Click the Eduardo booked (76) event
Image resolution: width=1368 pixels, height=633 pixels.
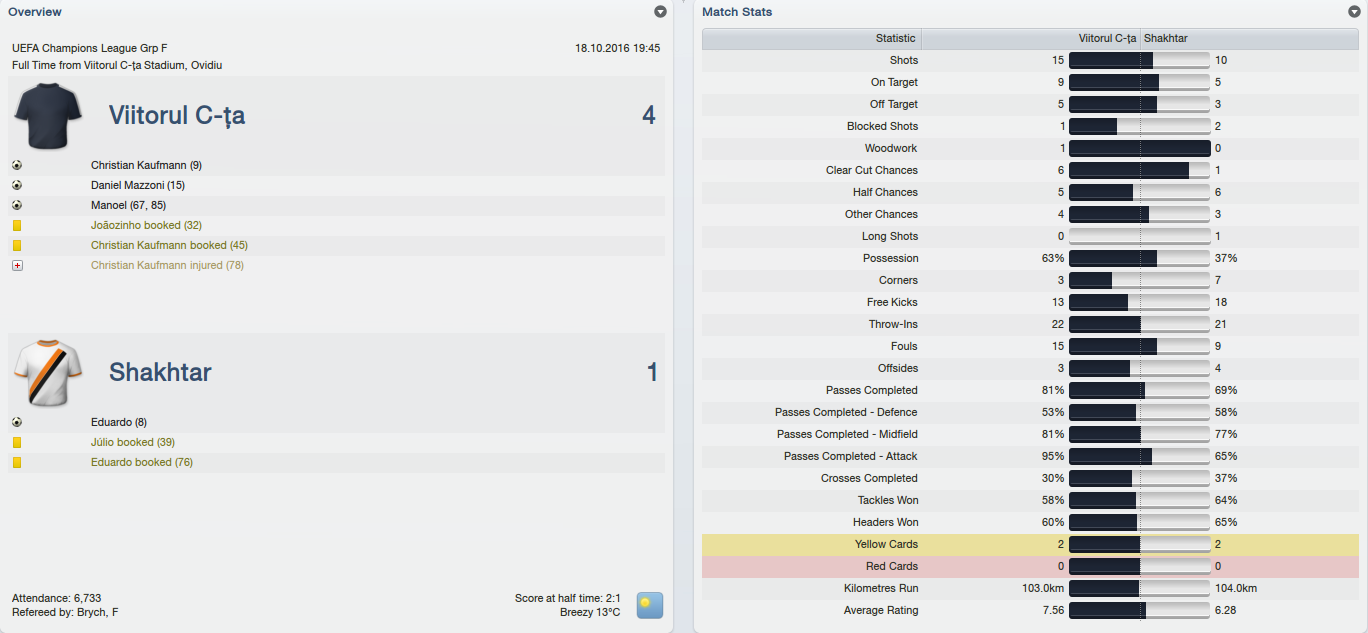click(x=141, y=462)
